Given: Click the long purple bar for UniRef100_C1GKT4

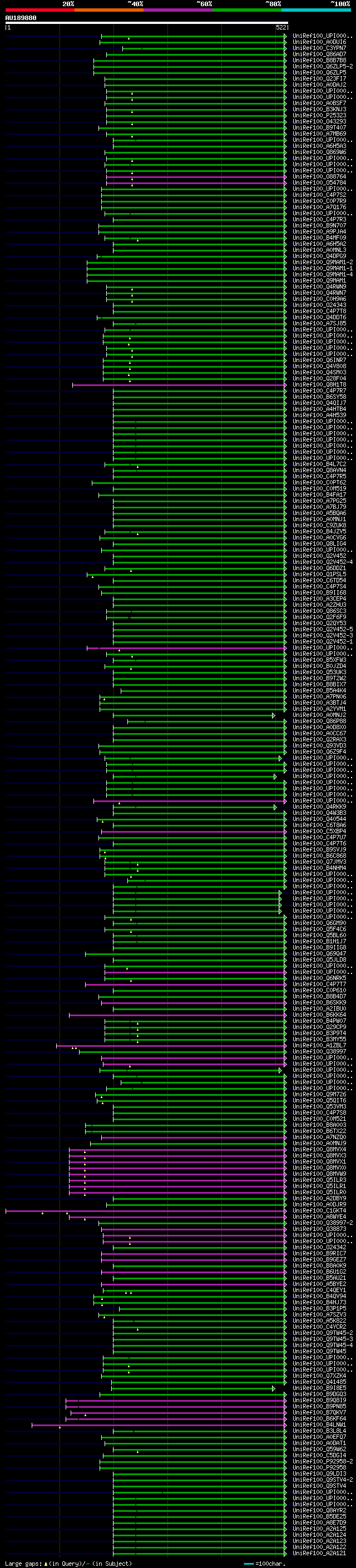Looking at the screenshot, I should pos(145,1211).
